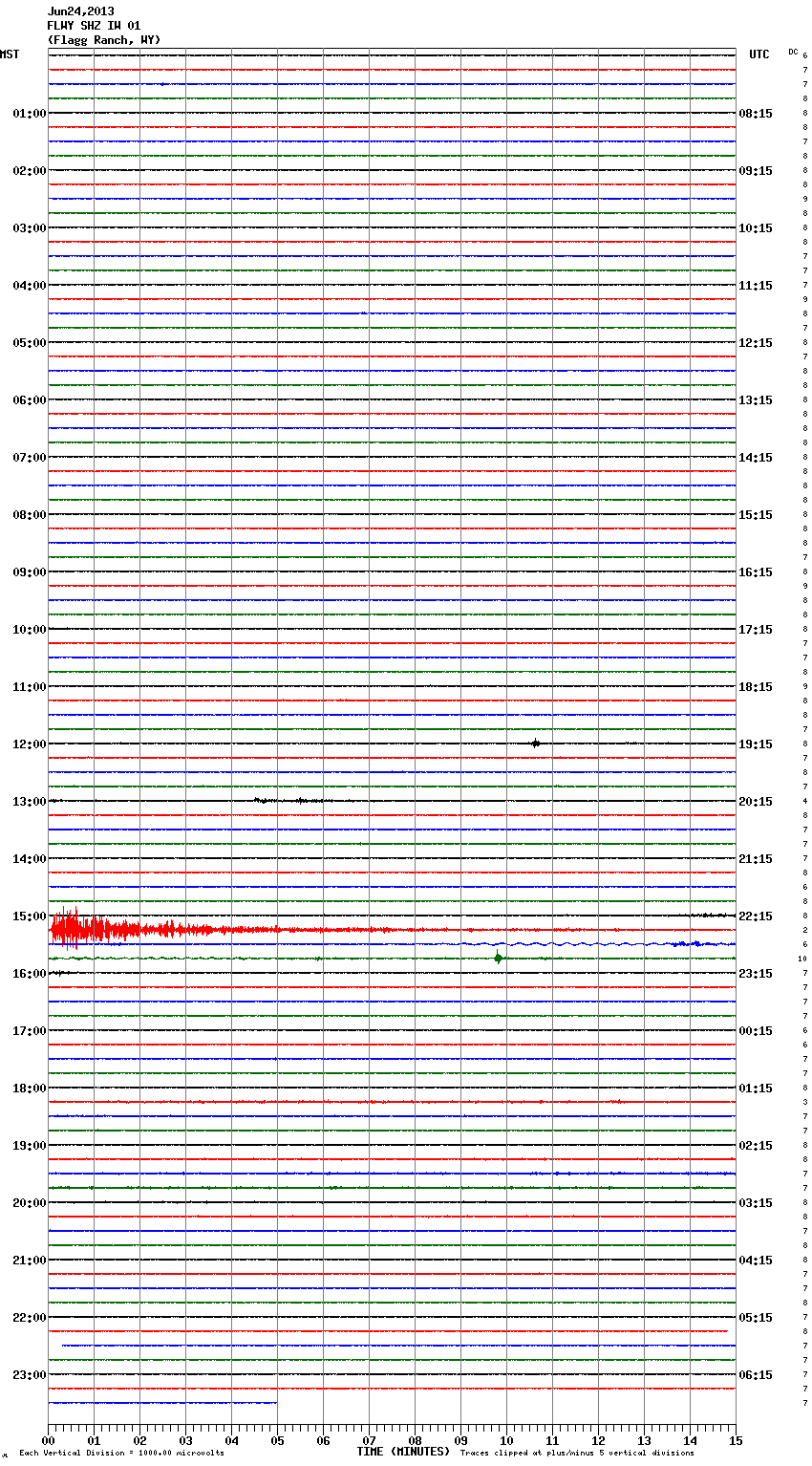Select the 07:00 MST row label

pos(30,458)
